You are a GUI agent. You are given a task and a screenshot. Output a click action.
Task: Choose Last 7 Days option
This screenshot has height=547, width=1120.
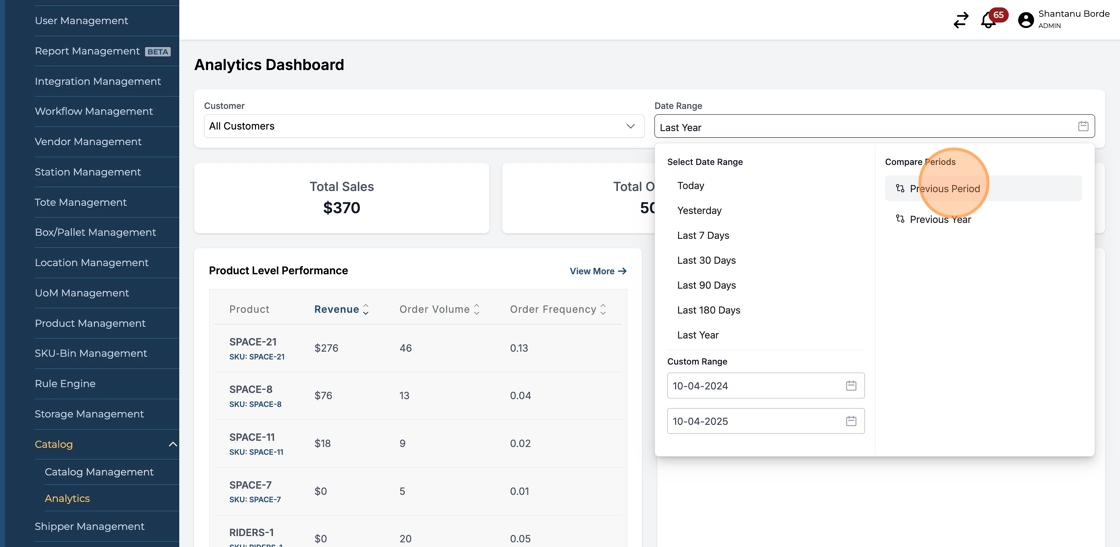[x=703, y=235]
